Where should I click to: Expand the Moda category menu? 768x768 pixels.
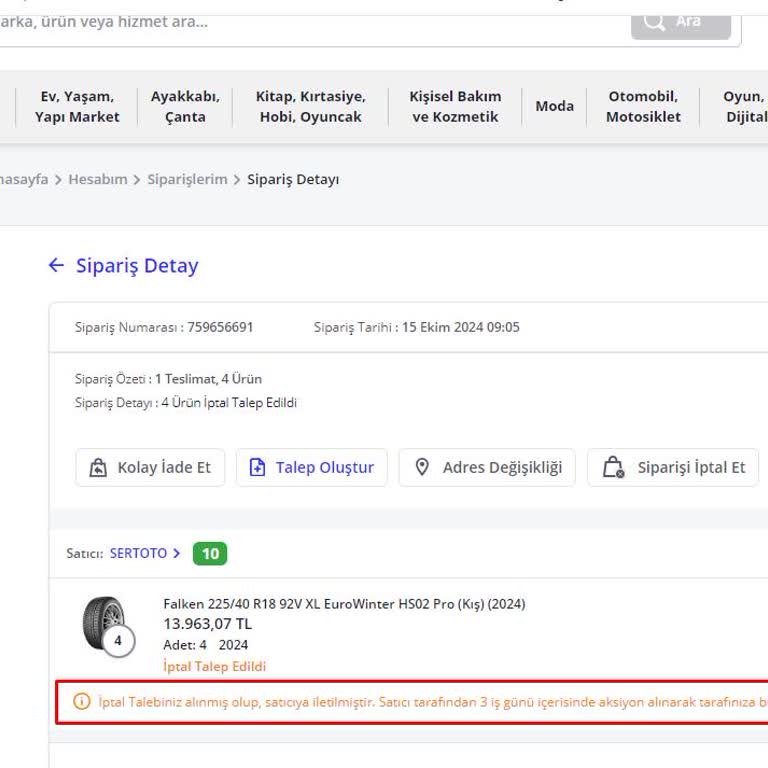[x=554, y=106]
